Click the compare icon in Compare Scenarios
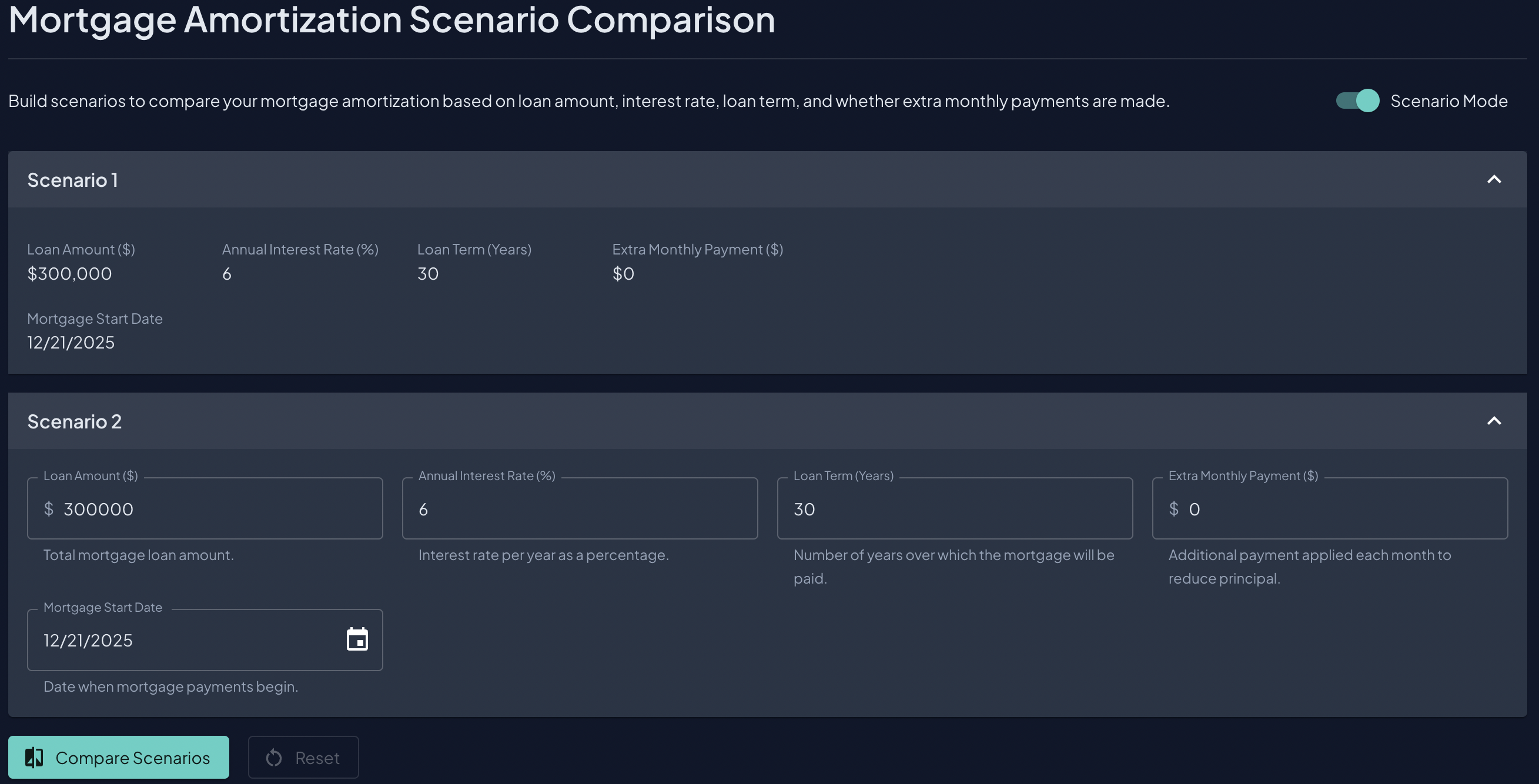Viewport: 1539px width, 784px height. (x=34, y=757)
